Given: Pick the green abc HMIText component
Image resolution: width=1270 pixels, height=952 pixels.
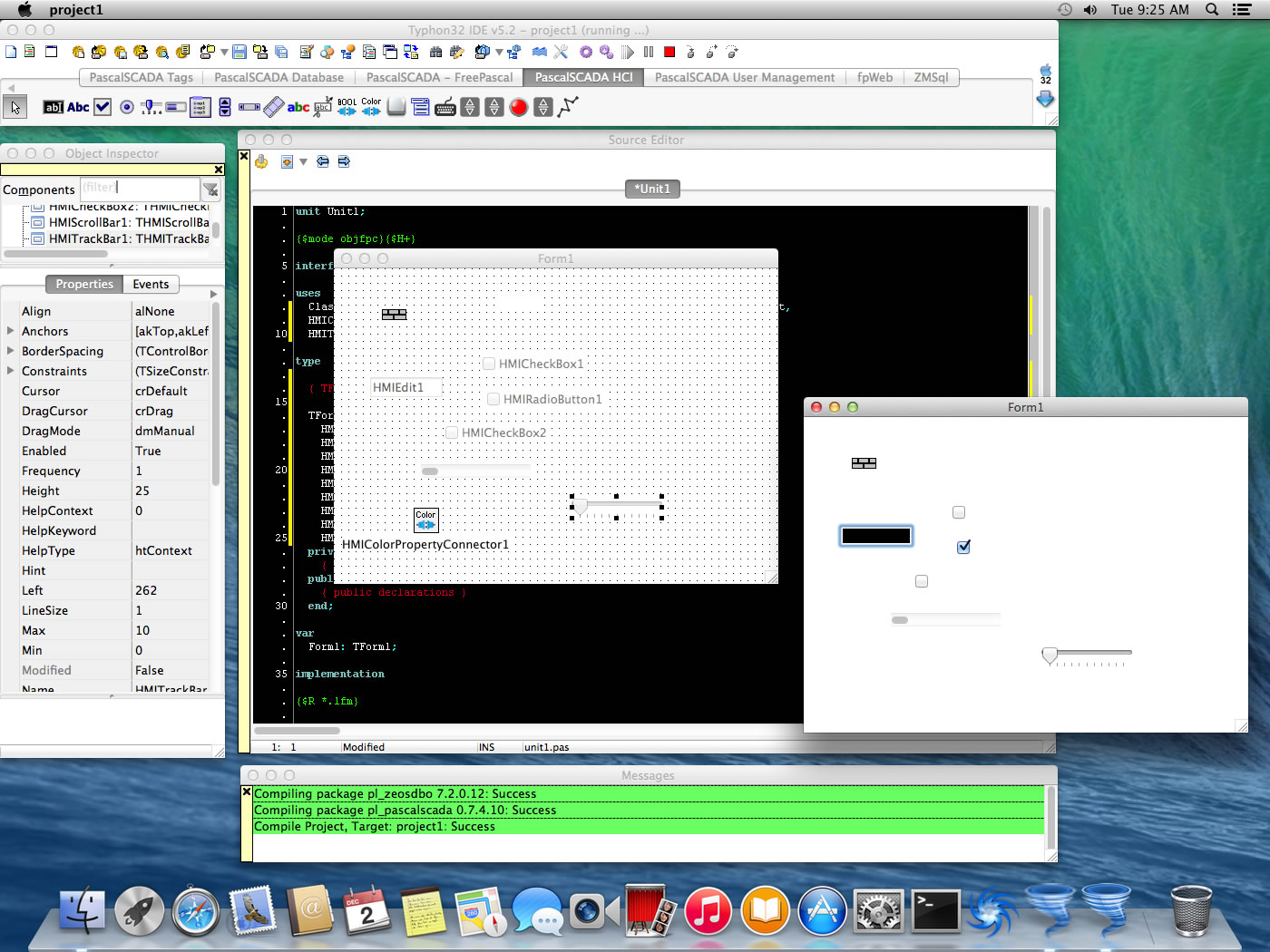Looking at the screenshot, I should coord(298,107).
